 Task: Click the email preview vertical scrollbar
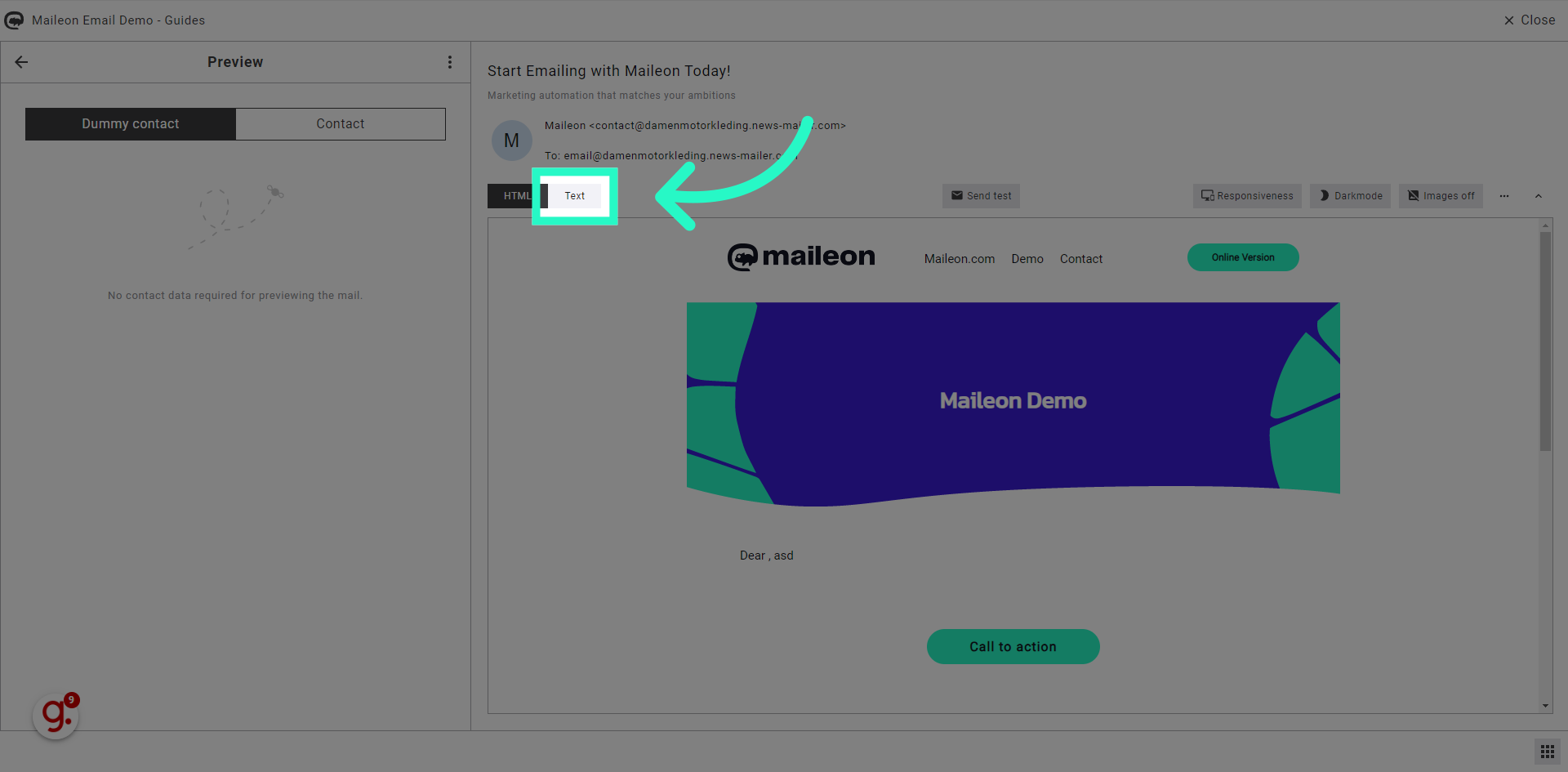tap(1545, 341)
